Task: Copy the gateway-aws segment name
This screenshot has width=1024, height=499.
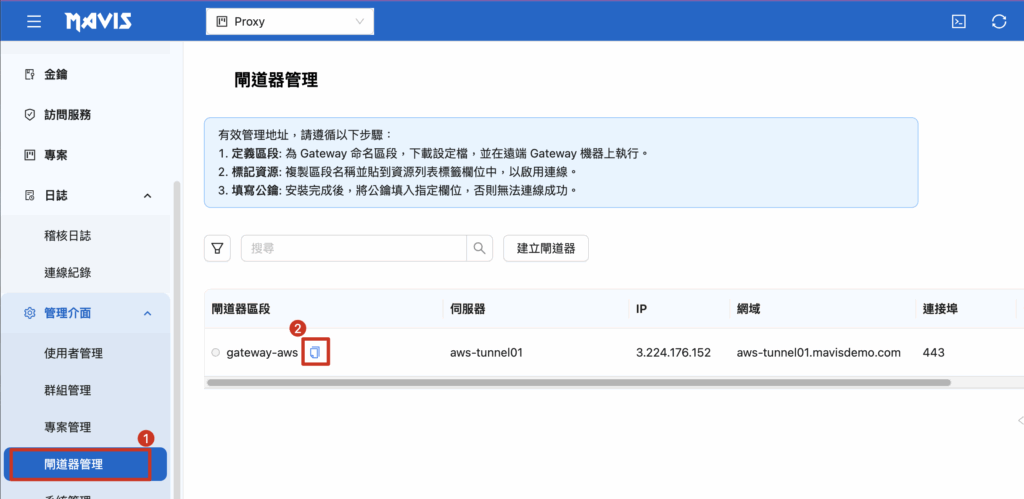Action: coord(316,353)
